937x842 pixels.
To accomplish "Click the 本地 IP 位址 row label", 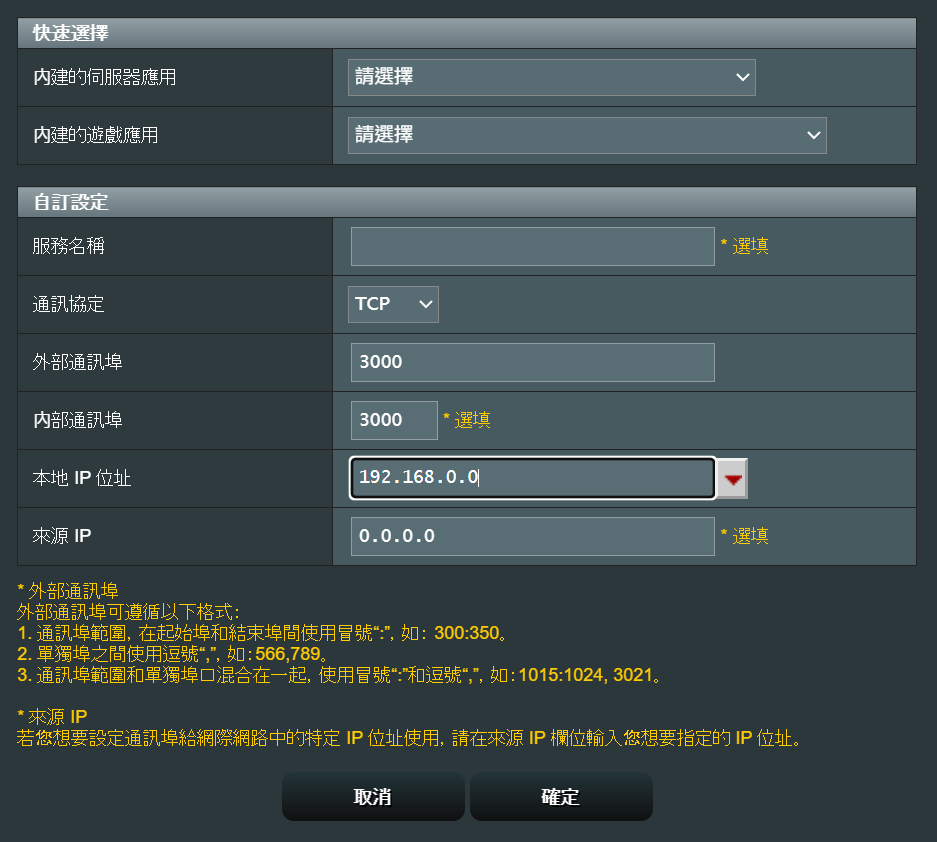I will (x=82, y=478).
